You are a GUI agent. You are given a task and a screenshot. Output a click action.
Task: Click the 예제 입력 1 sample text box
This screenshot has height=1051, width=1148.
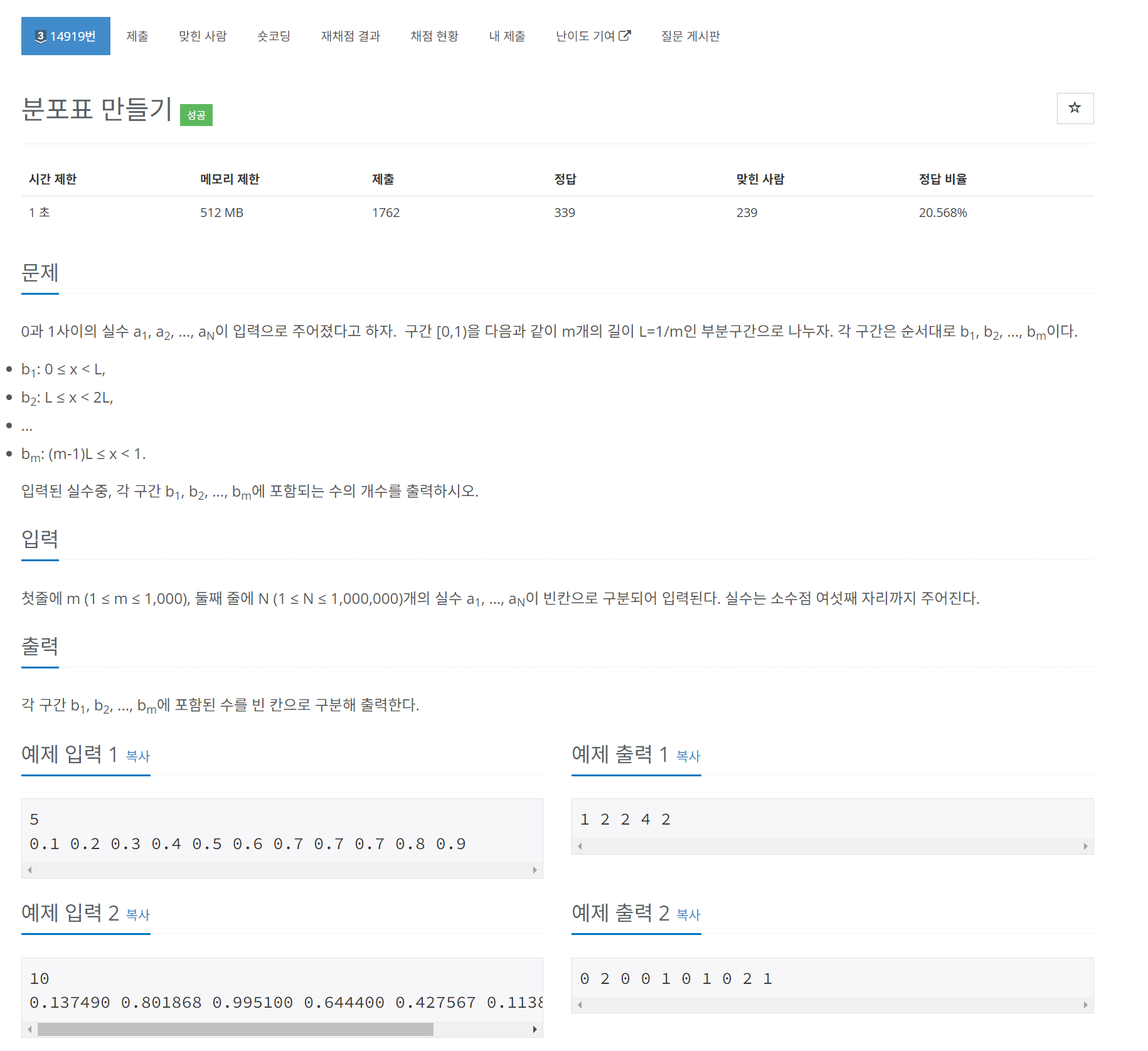tap(282, 838)
